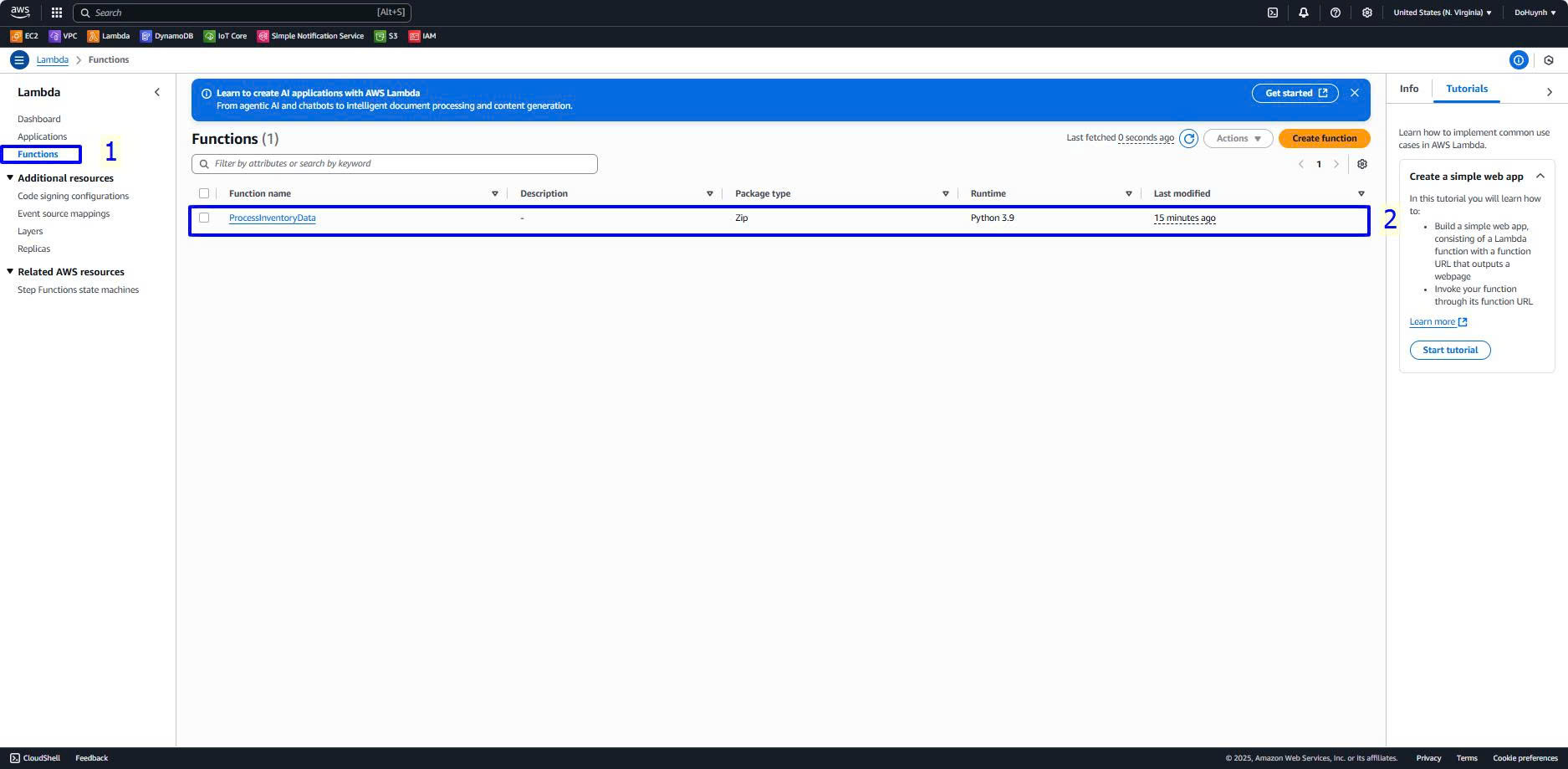Open table preferences gear icon
The image size is (1568, 769).
tap(1361, 164)
